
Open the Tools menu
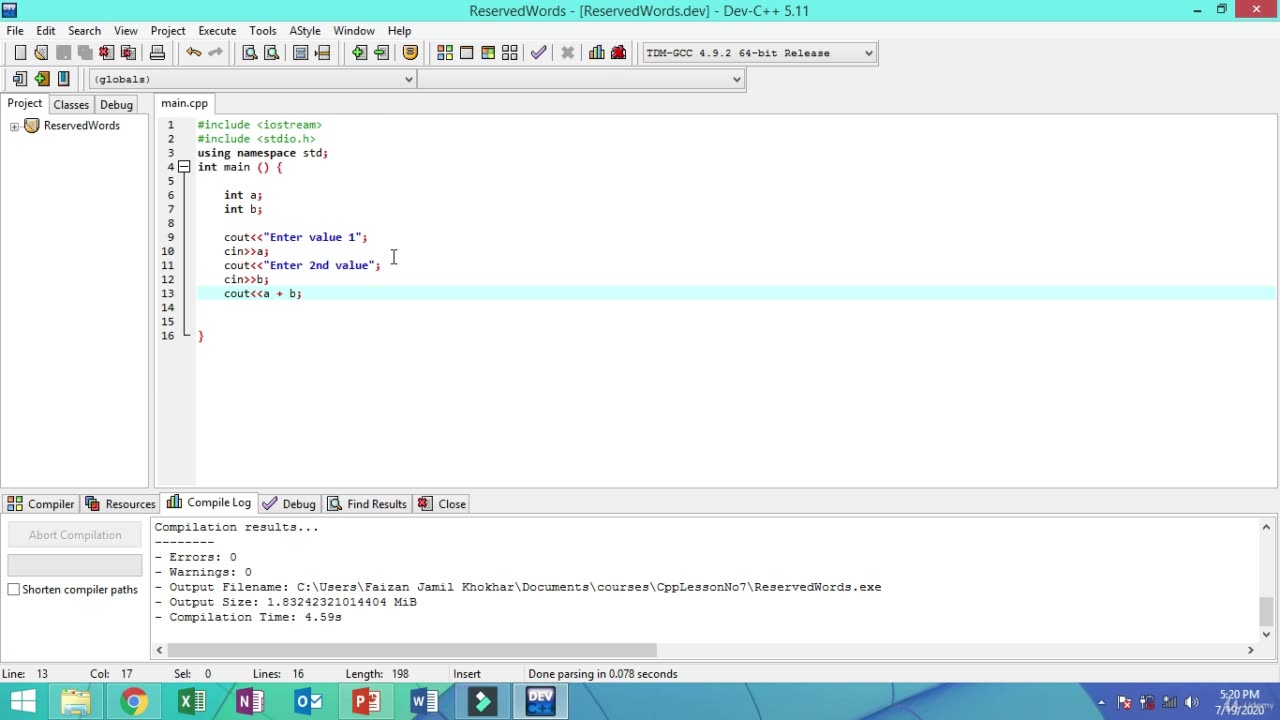(x=263, y=31)
